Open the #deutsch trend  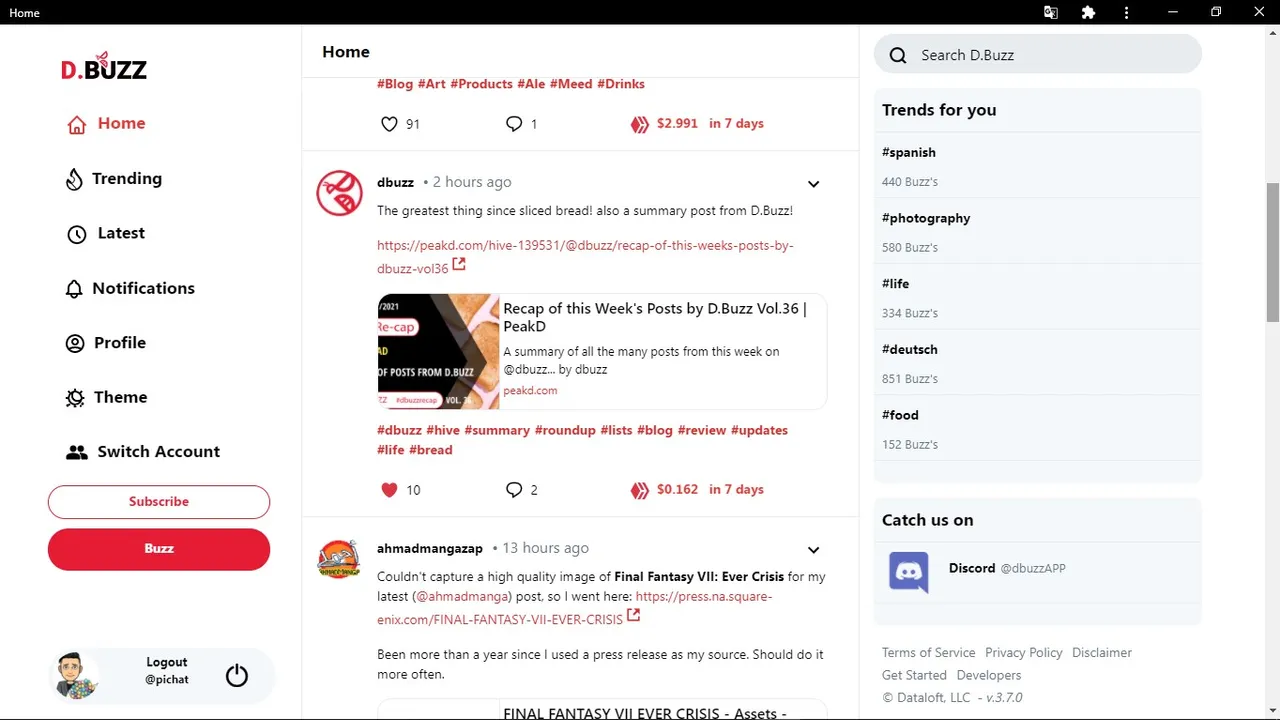click(x=910, y=350)
